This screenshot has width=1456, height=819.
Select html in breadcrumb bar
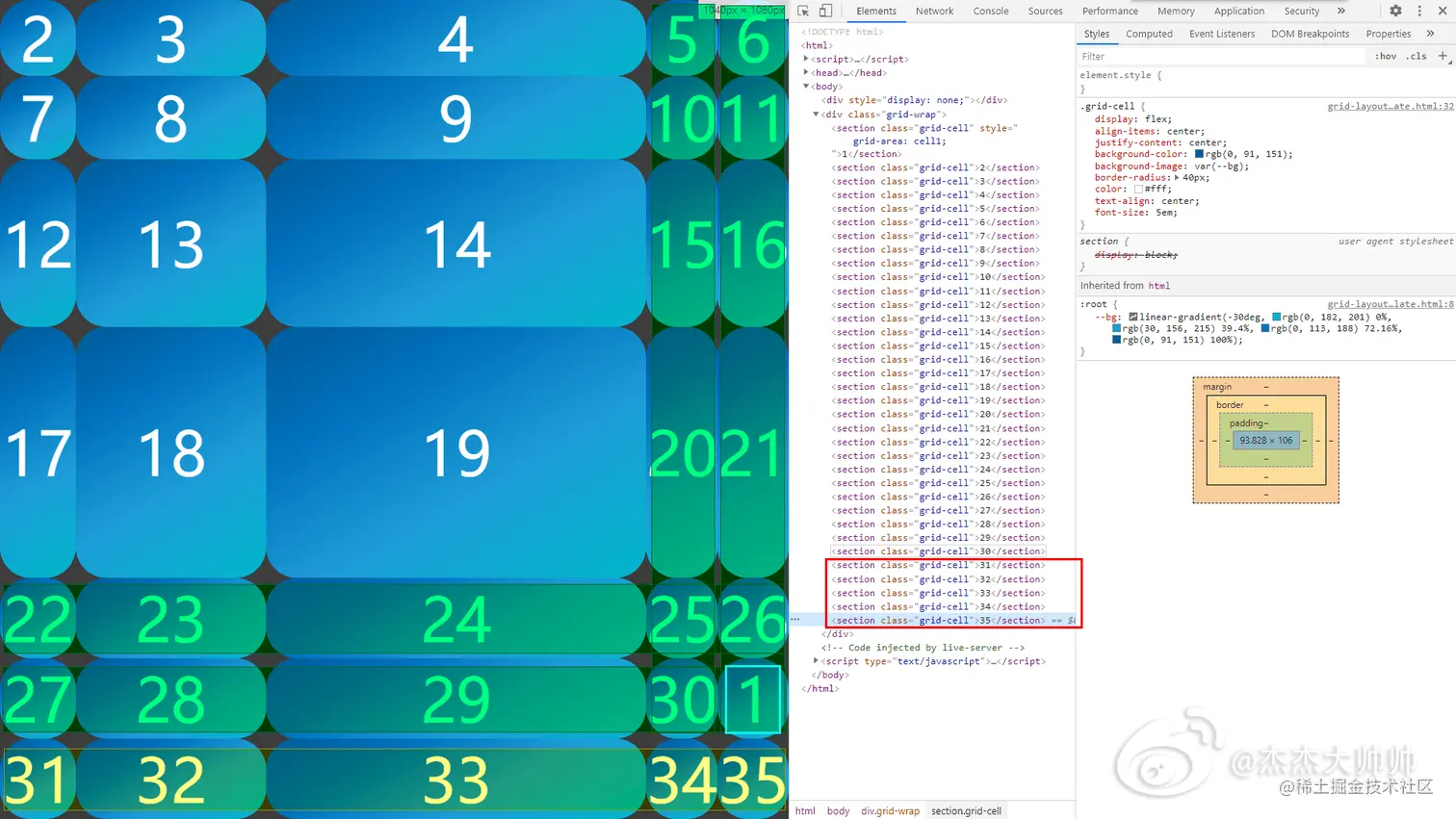click(805, 811)
